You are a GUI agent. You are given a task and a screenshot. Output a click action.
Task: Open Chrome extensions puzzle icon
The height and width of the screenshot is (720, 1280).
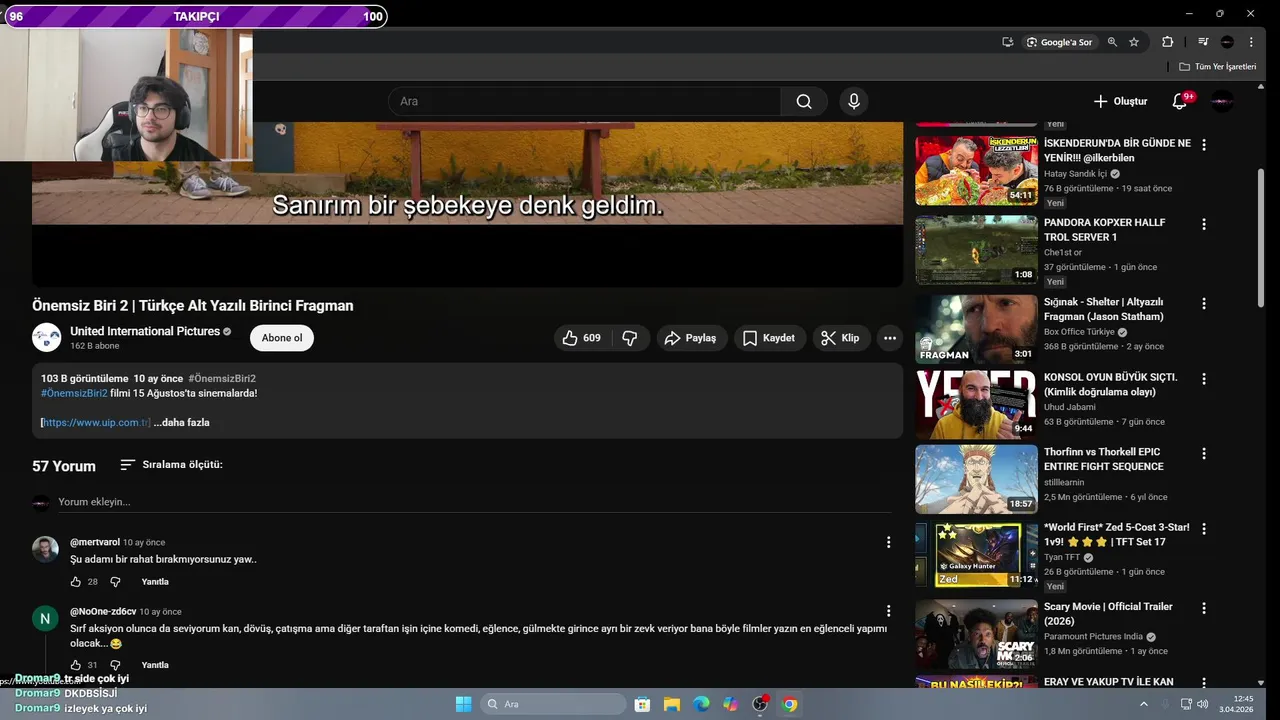click(1167, 42)
